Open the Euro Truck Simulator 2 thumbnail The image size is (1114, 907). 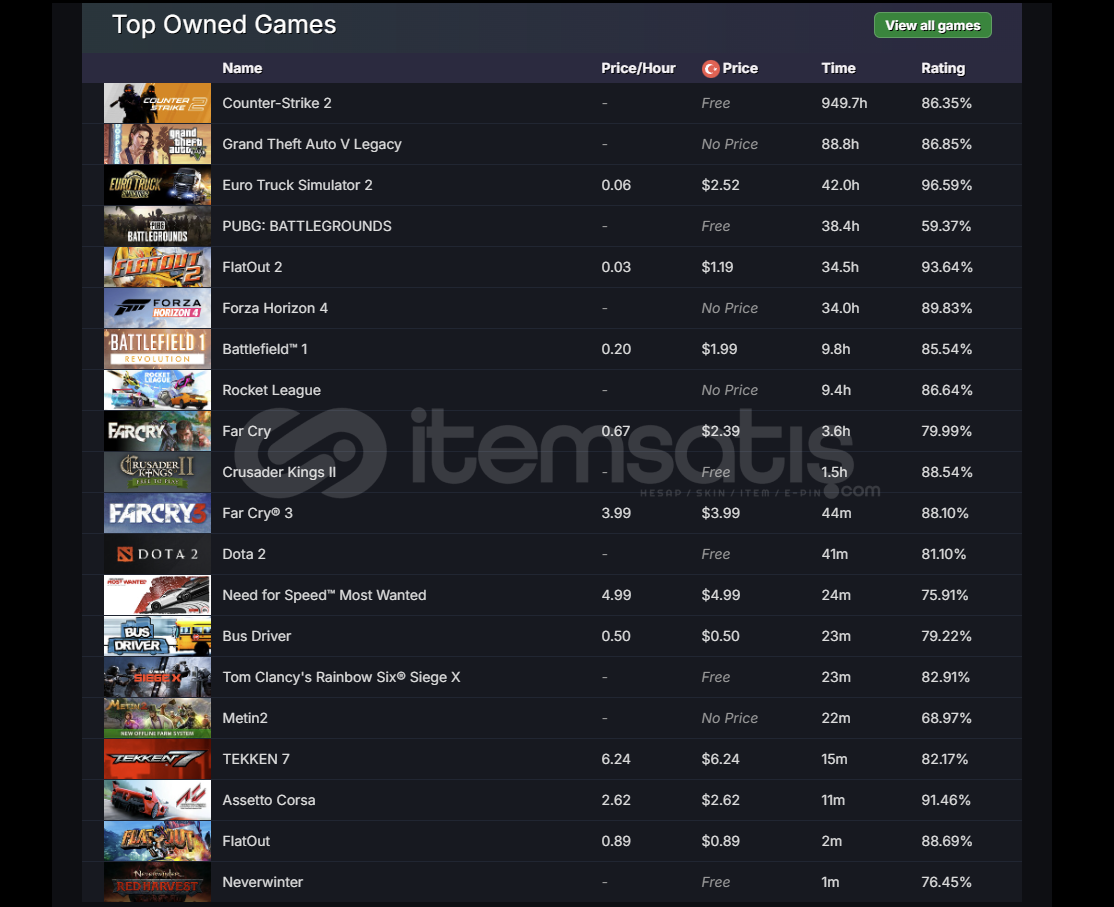157,185
